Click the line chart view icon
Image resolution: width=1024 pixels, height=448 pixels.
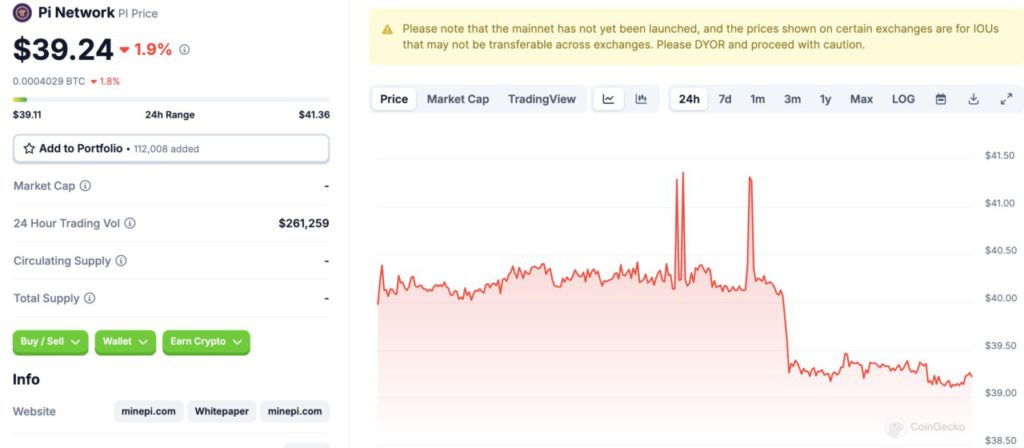point(608,99)
